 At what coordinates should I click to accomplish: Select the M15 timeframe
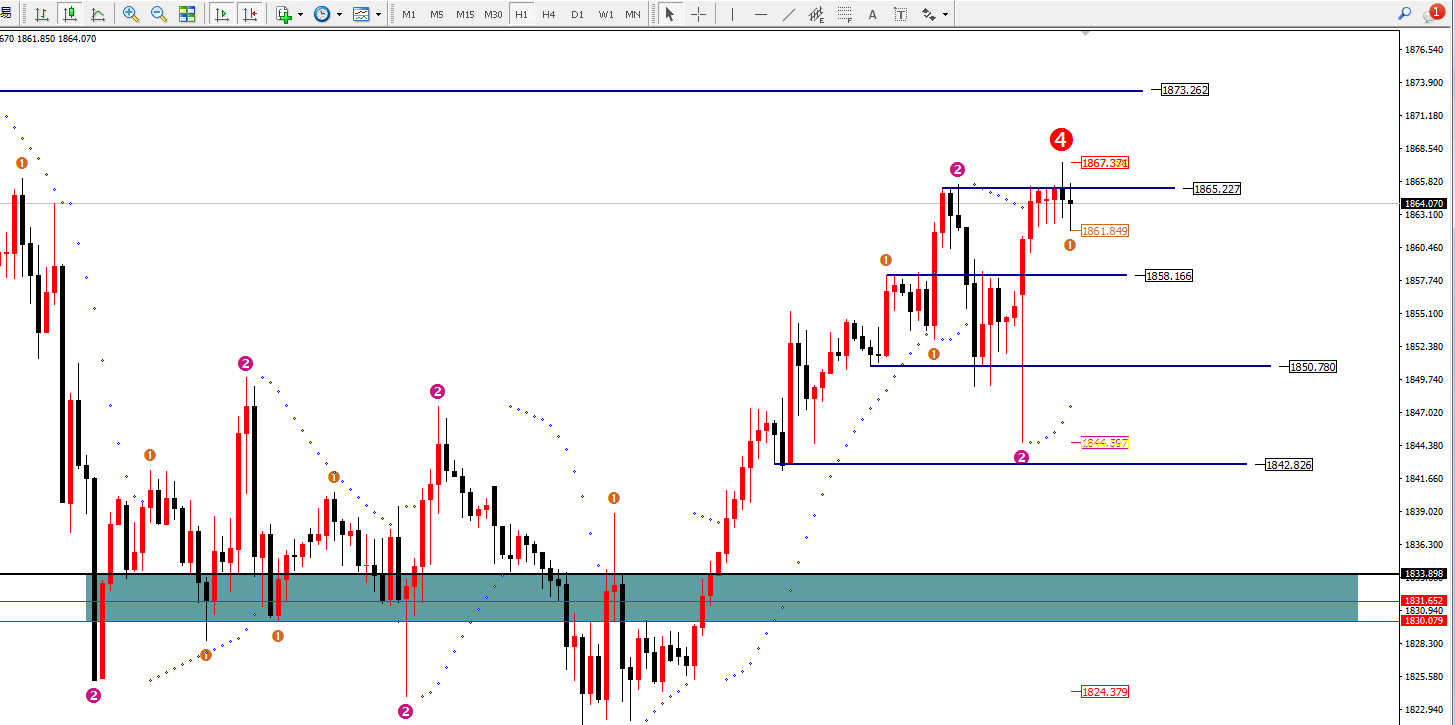click(x=465, y=15)
